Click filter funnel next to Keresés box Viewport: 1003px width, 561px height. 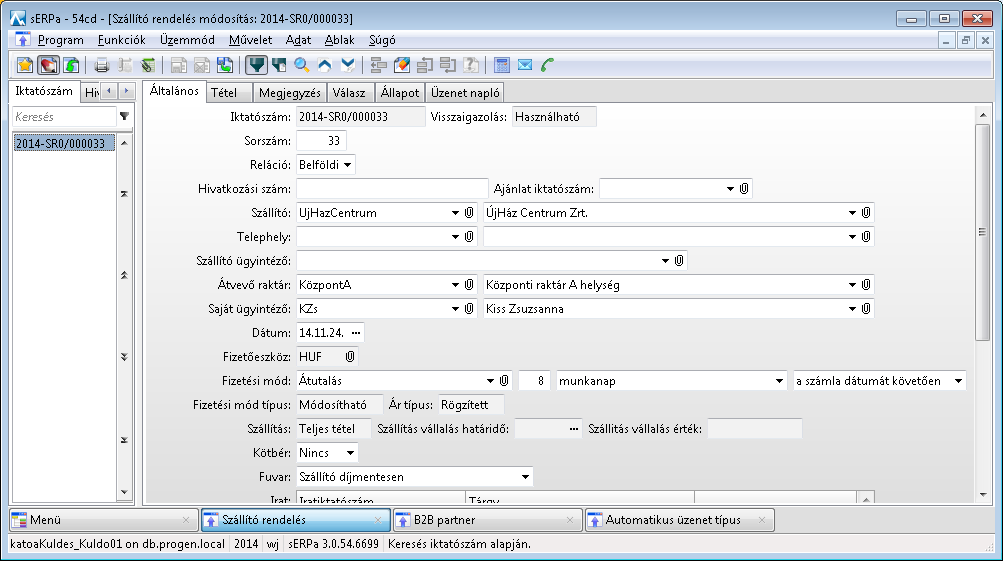pyautogui.click(x=124, y=117)
